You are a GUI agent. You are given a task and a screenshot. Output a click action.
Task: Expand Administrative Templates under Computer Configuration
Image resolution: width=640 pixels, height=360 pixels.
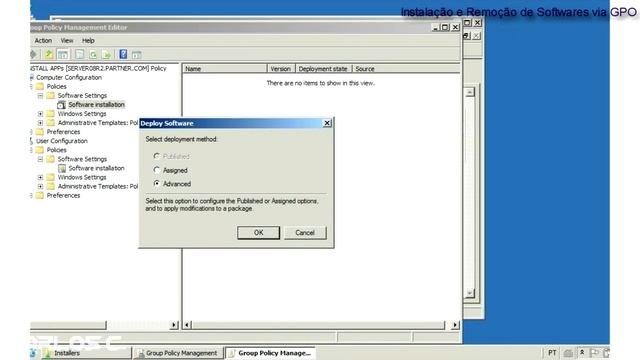pos(40,123)
